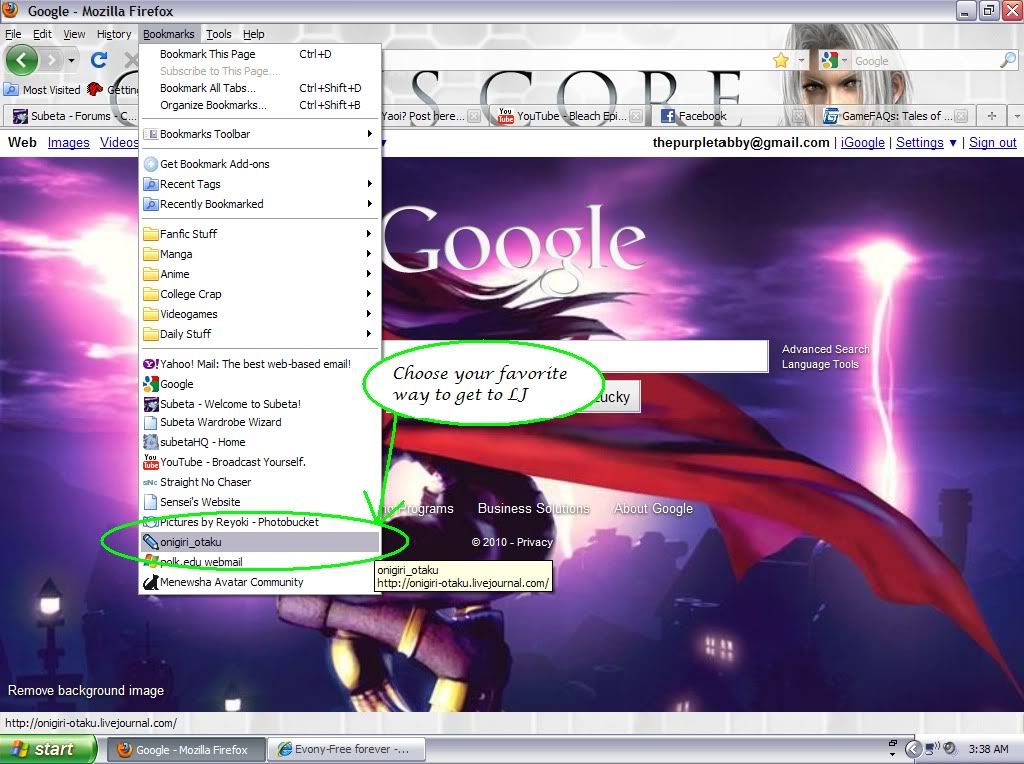Click Business Solutions link
This screenshot has height=764, width=1024.
[x=534, y=509]
